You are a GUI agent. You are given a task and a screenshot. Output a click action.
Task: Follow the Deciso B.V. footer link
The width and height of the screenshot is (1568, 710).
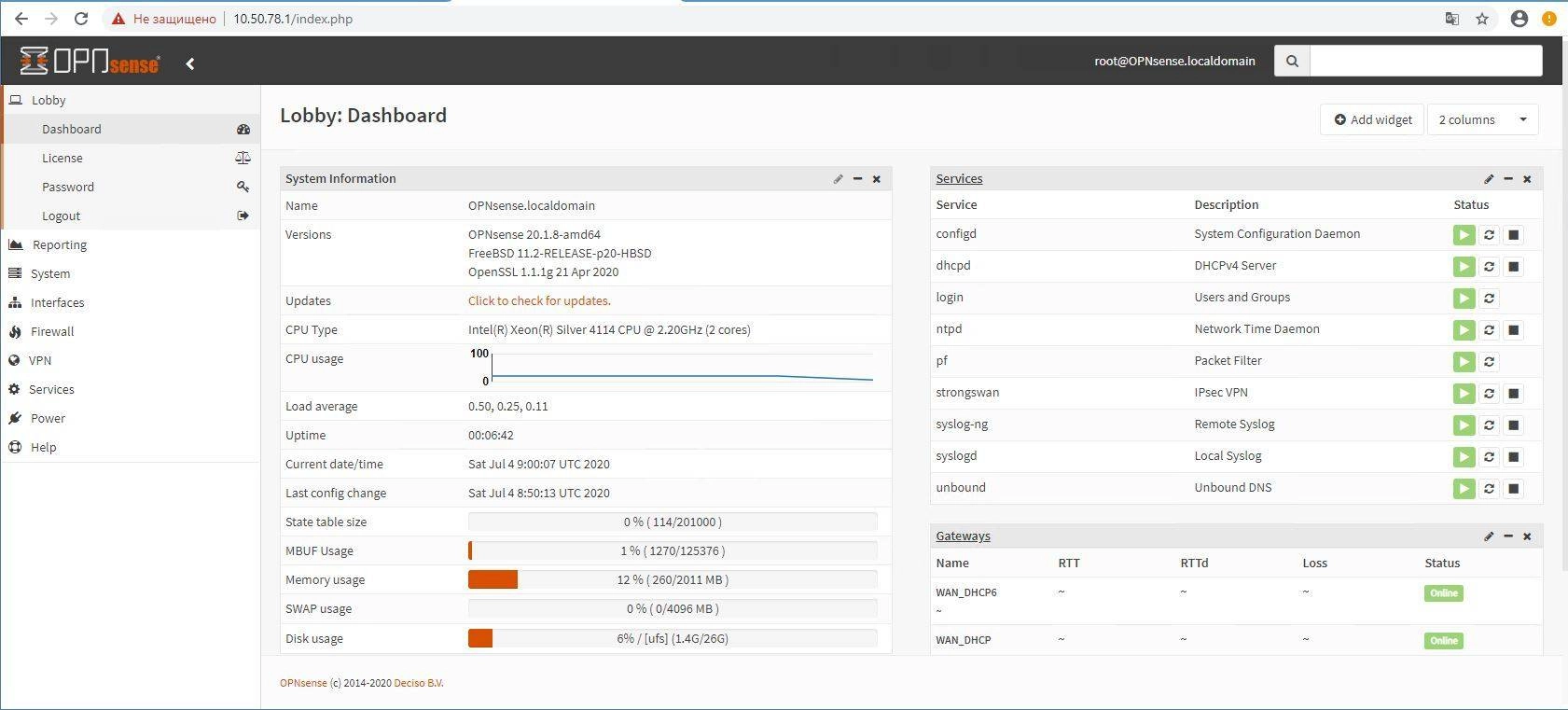coord(419,683)
